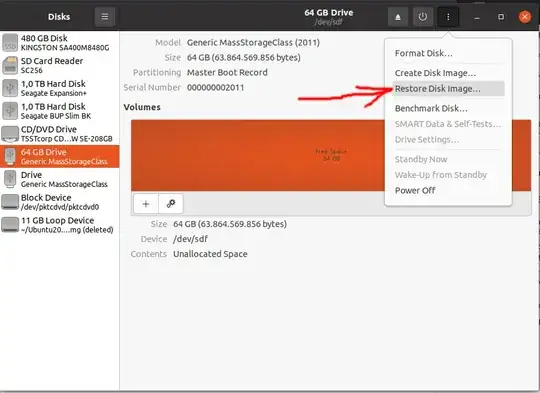Image resolution: width=540 pixels, height=393 pixels.
Task: Open the Disks hamburger application menu
Action: [x=105, y=17]
